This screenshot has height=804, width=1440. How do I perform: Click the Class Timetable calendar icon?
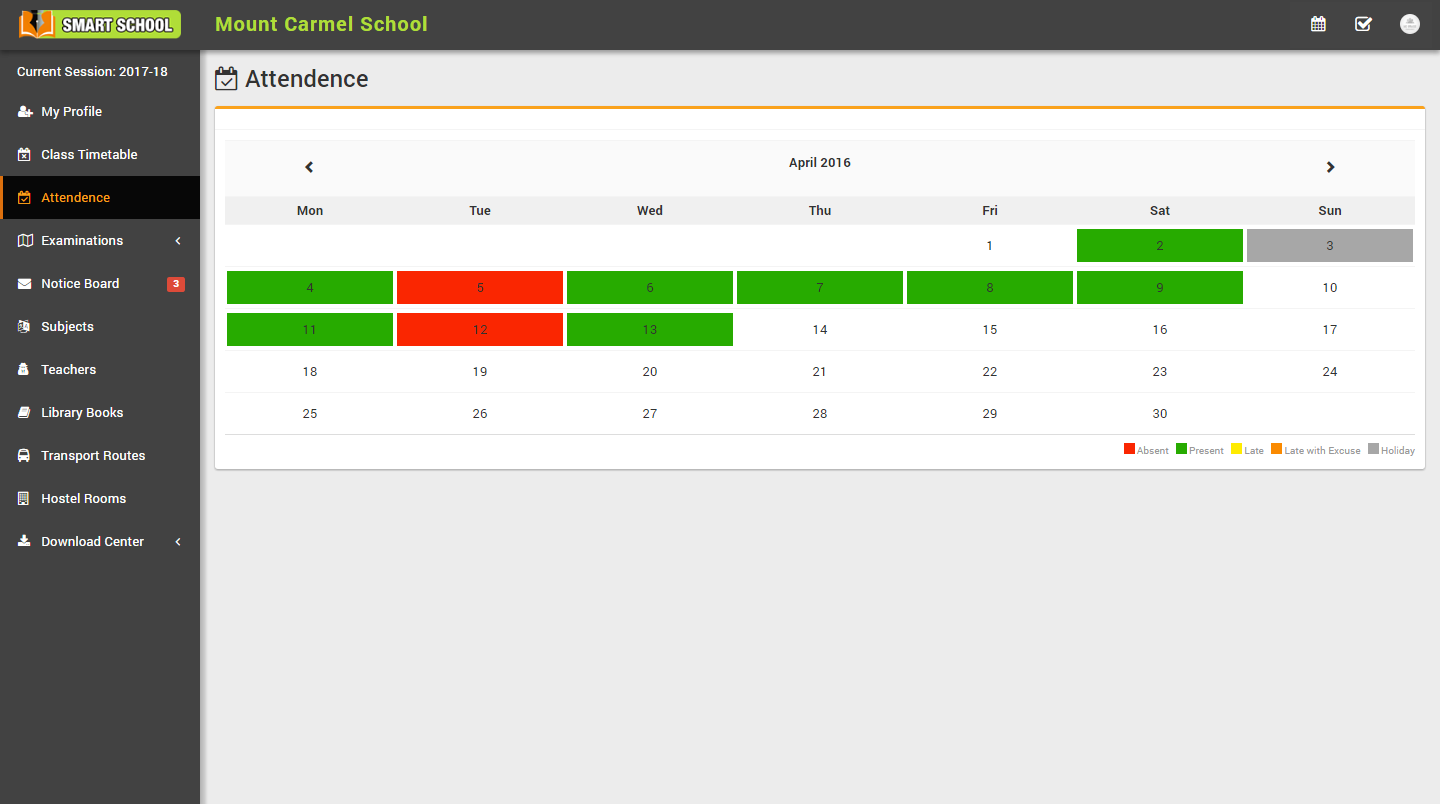25,155
